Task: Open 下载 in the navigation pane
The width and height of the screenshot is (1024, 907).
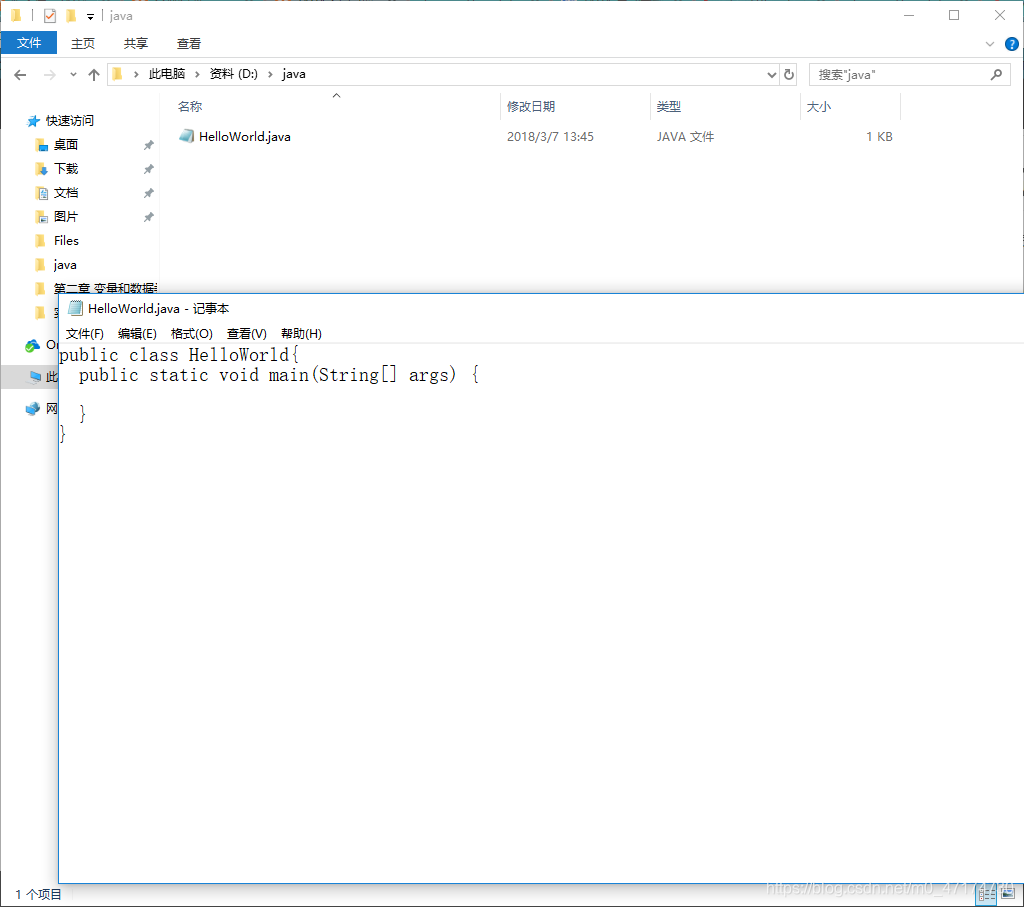Action: [x=65, y=168]
